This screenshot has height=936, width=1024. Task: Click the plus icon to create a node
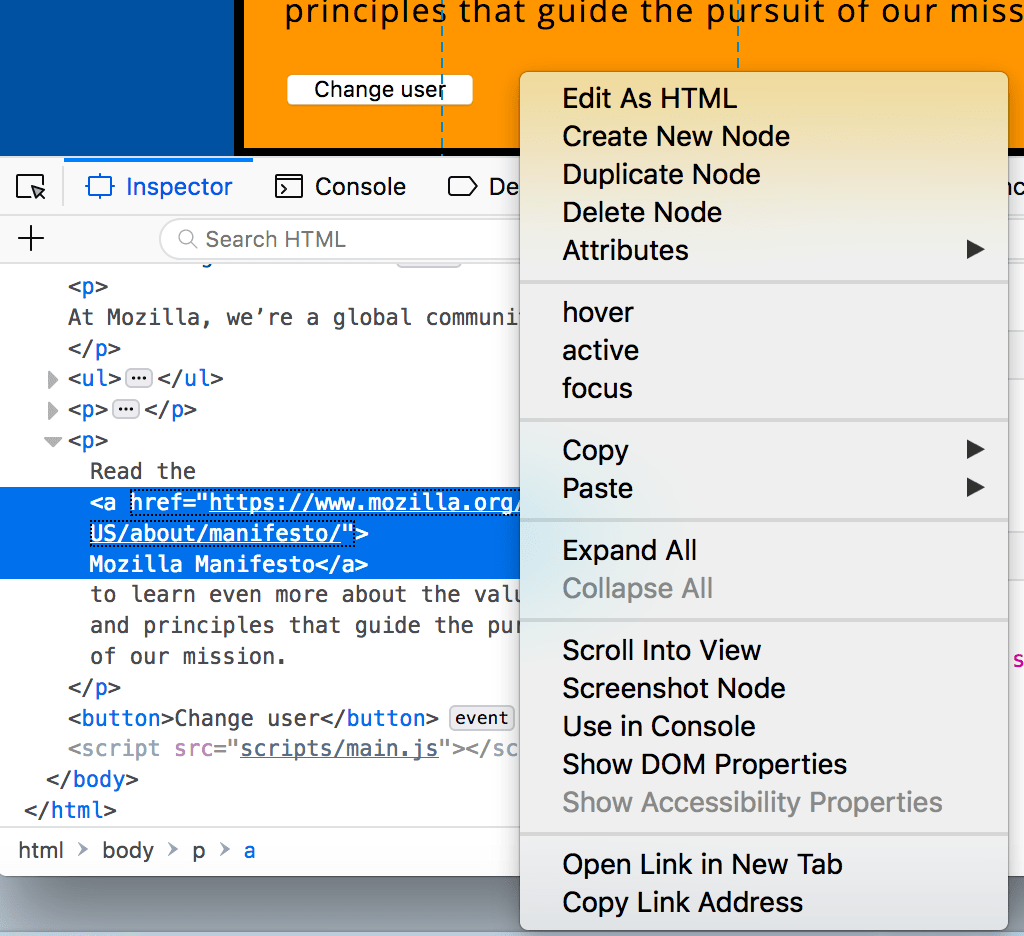click(x=30, y=238)
